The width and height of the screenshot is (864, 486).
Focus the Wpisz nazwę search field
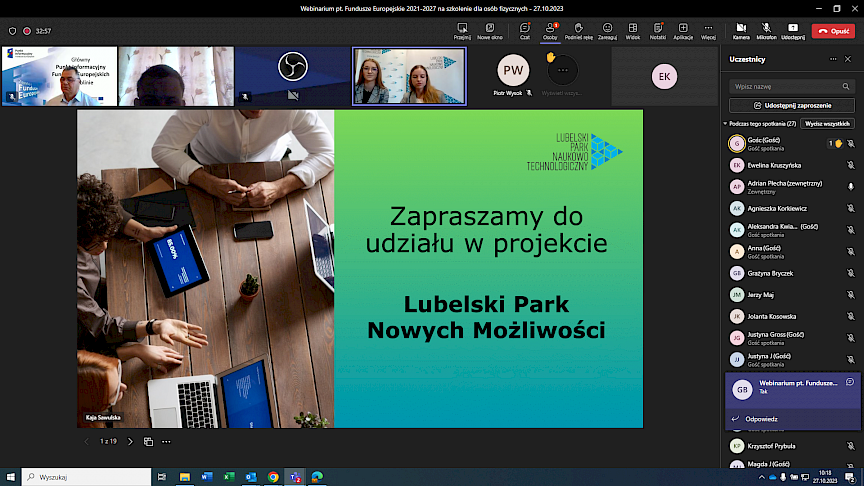[x=791, y=87]
